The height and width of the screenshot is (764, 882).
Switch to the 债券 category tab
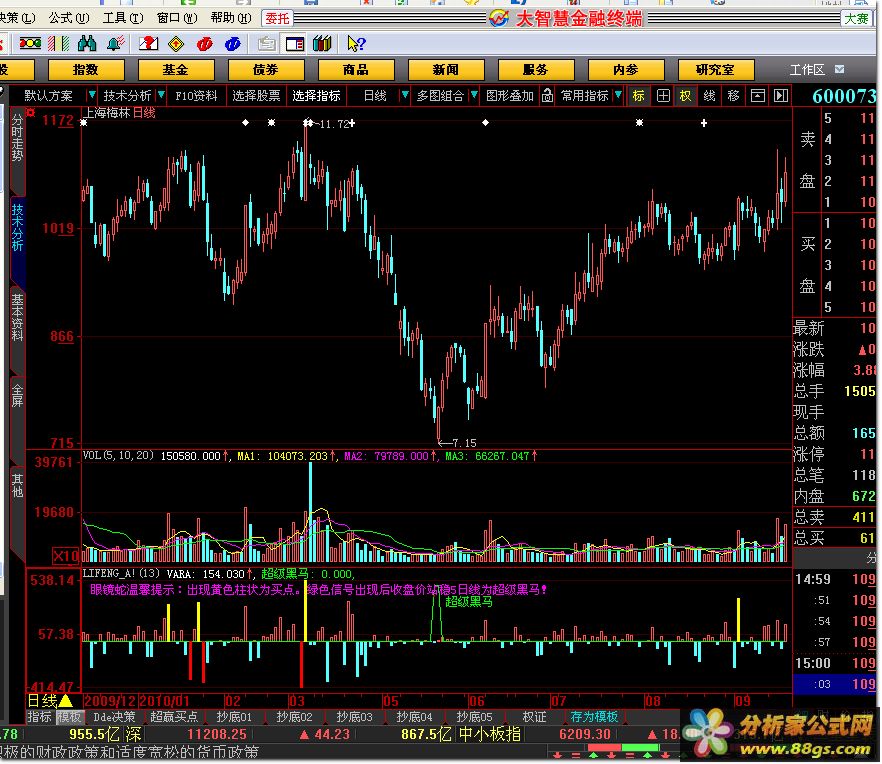tap(266, 70)
